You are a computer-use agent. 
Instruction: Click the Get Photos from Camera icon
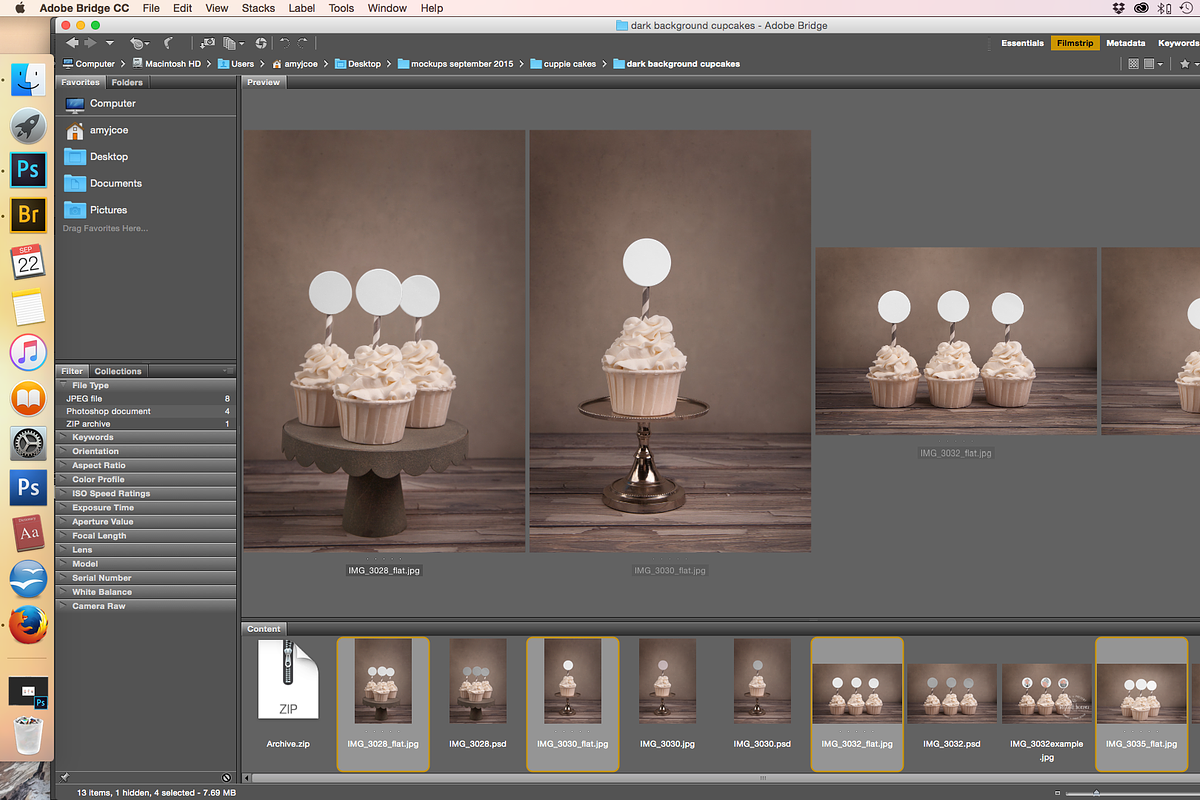[207, 43]
